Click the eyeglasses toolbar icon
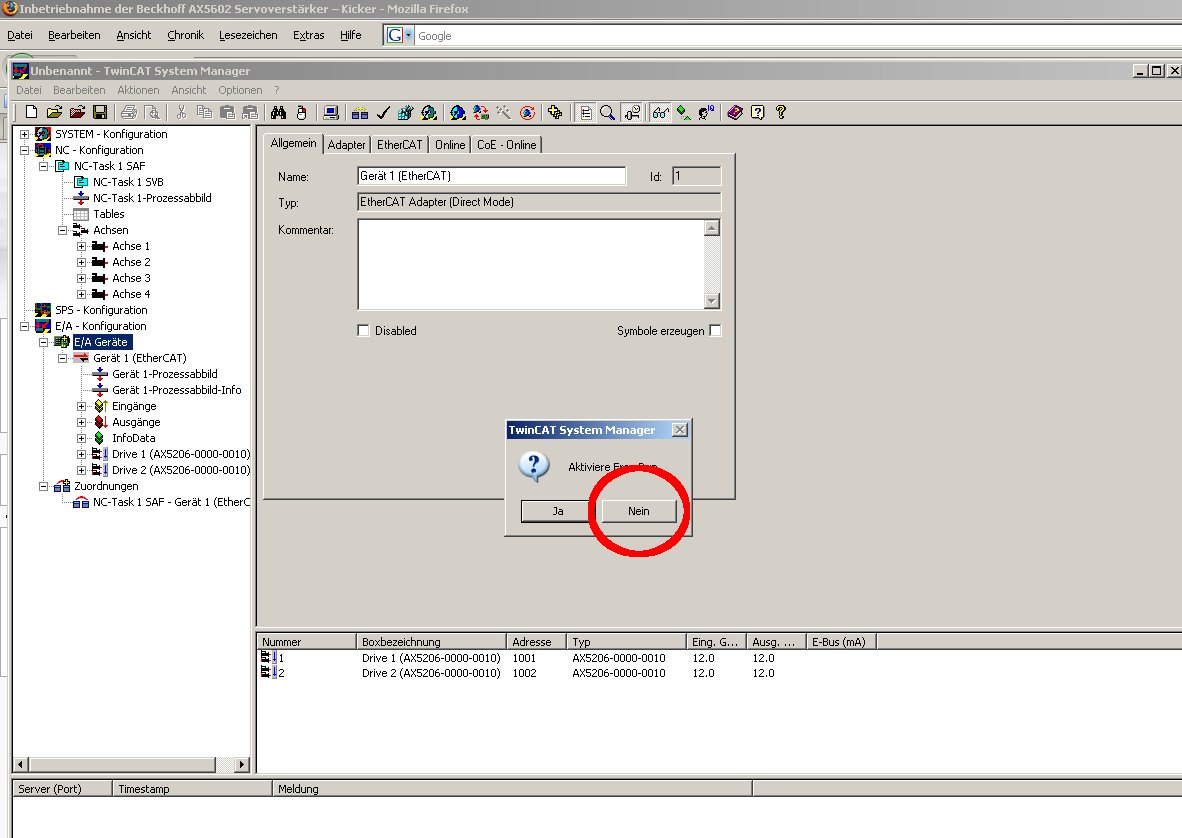 pyautogui.click(x=660, y=112)
